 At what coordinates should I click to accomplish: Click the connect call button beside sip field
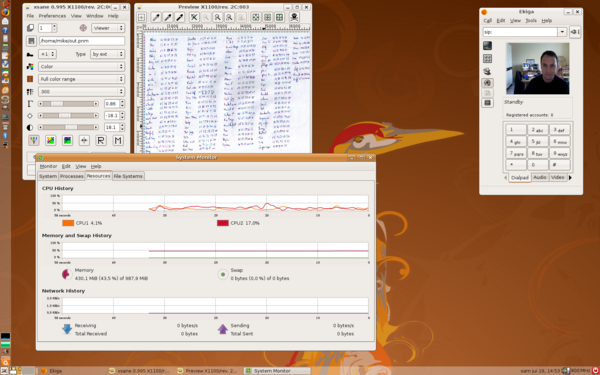pyautogui.click(x=574, y=32)
